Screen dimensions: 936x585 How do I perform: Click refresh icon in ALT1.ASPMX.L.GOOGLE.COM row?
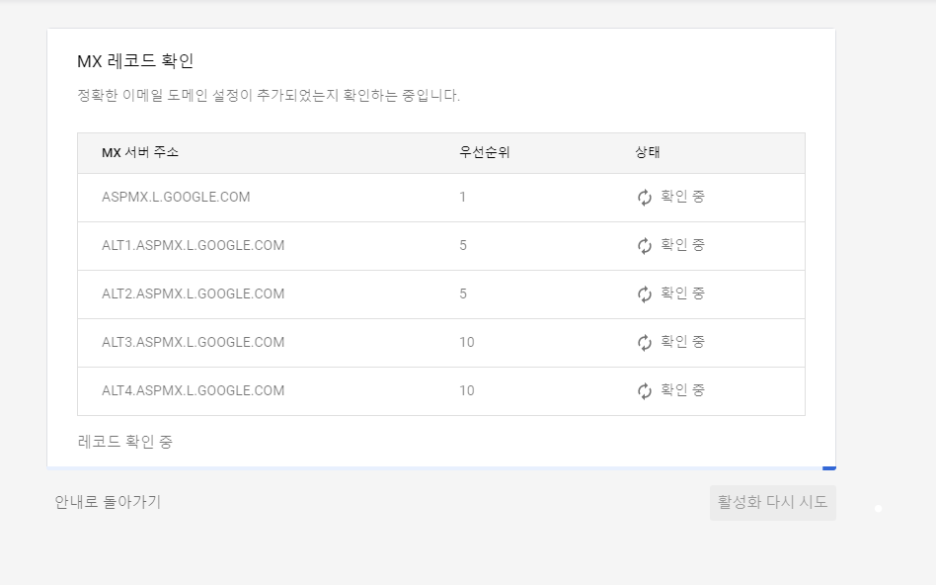(x=644, y=246)
